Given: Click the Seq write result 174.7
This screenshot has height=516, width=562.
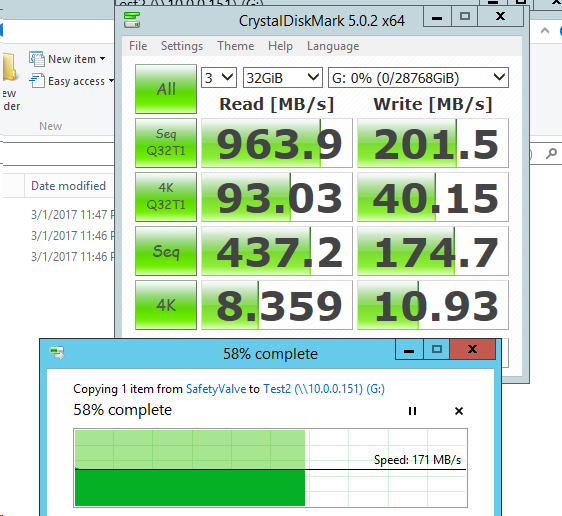Looking at the screenshot, I should pyautogui.click(x=433, y=251).
